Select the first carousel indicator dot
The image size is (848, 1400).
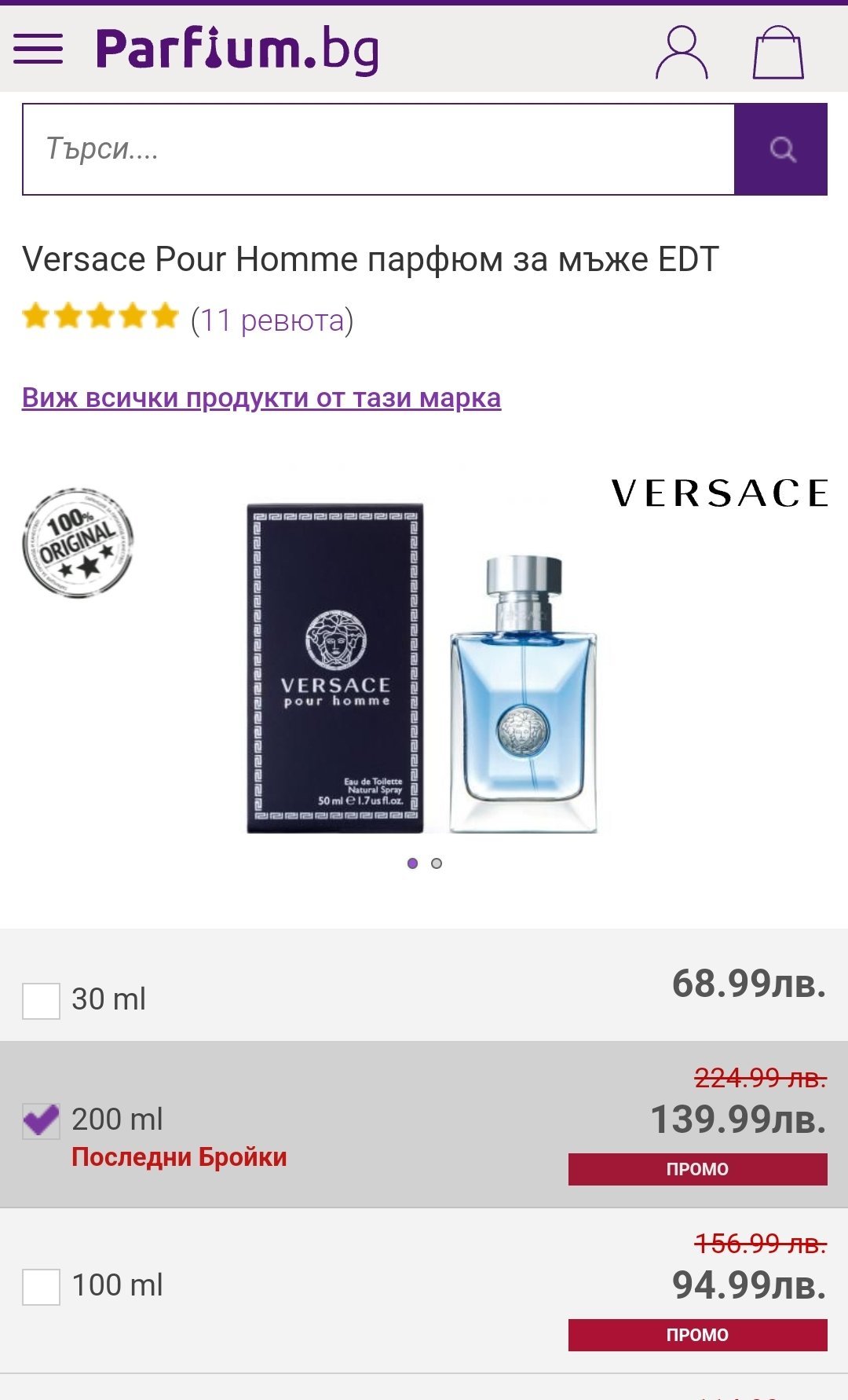(413, 863)
